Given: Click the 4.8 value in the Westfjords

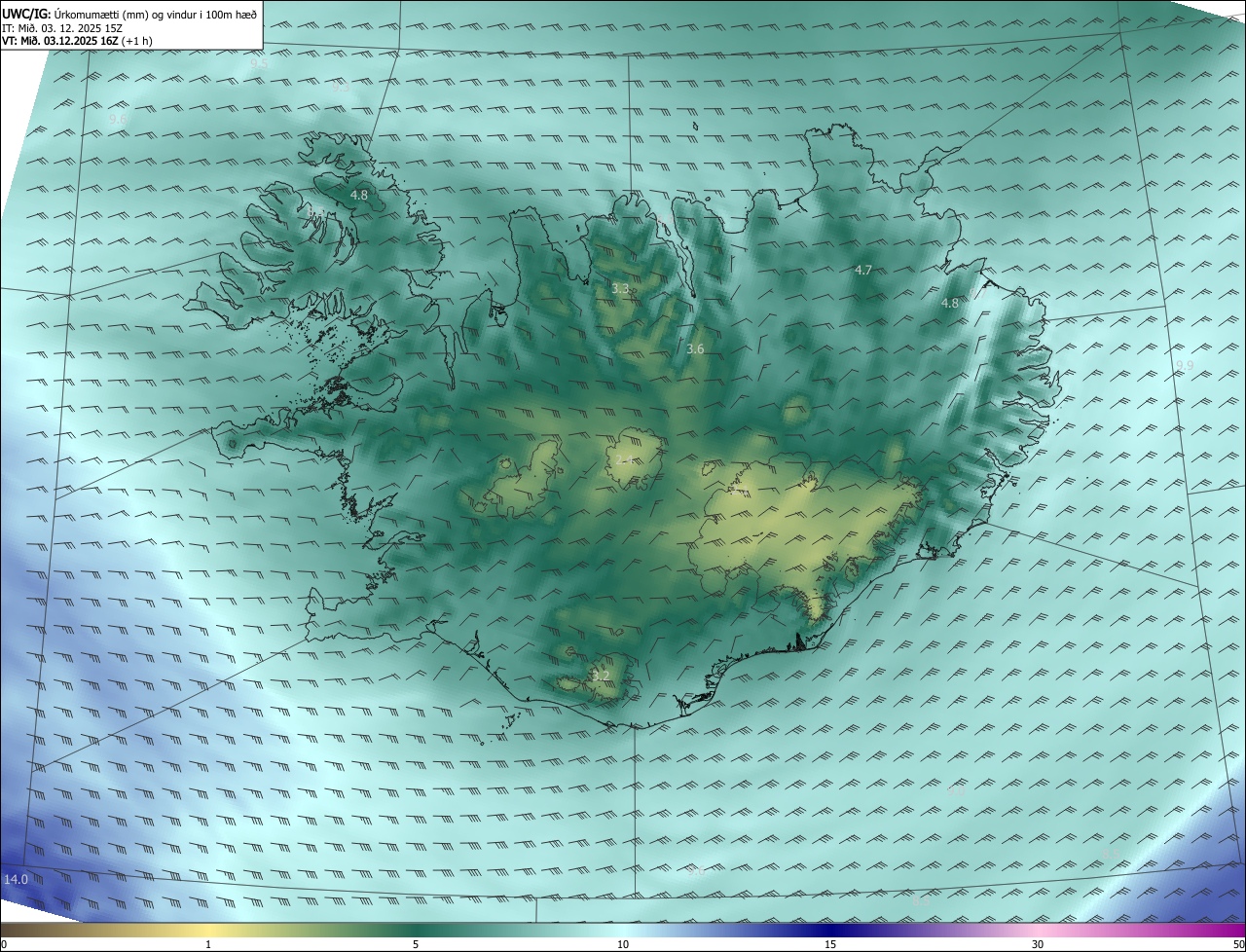Looking at the screenshot, I should 359,195.
